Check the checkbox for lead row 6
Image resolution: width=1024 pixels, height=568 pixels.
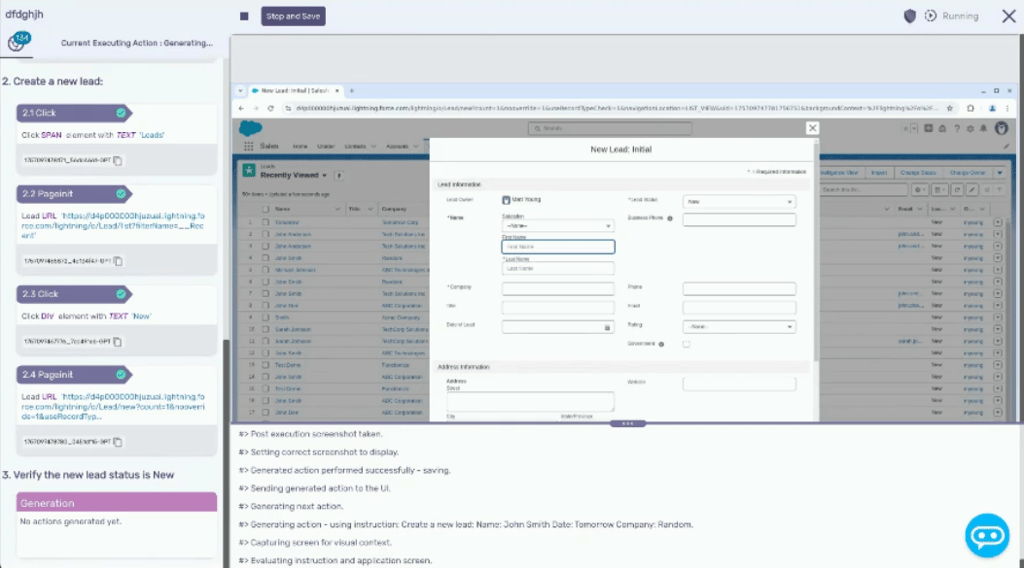click(x=265, y=282)
